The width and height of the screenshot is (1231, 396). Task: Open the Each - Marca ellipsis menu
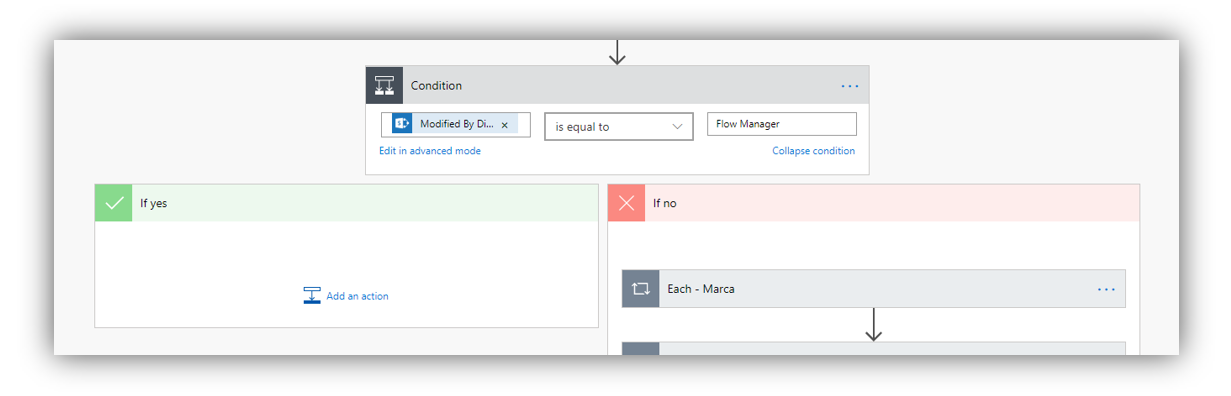pyautogui.click(x=1106, y=289)
